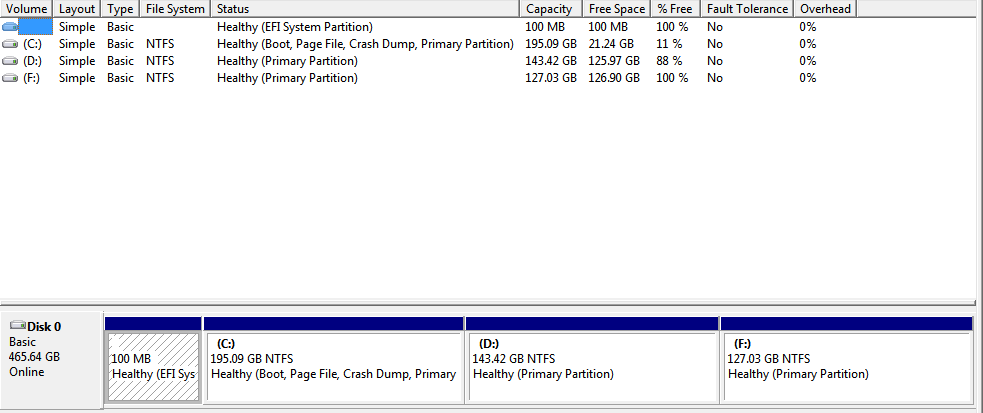This screenshot has height=413, width=983.
Task: Select the (F:) 127.03 GB partition block
Action: coord(847,360)
